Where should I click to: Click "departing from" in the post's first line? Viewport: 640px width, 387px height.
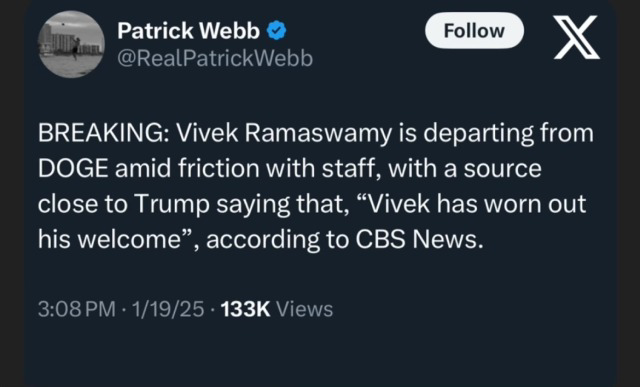tap(508, 135)
